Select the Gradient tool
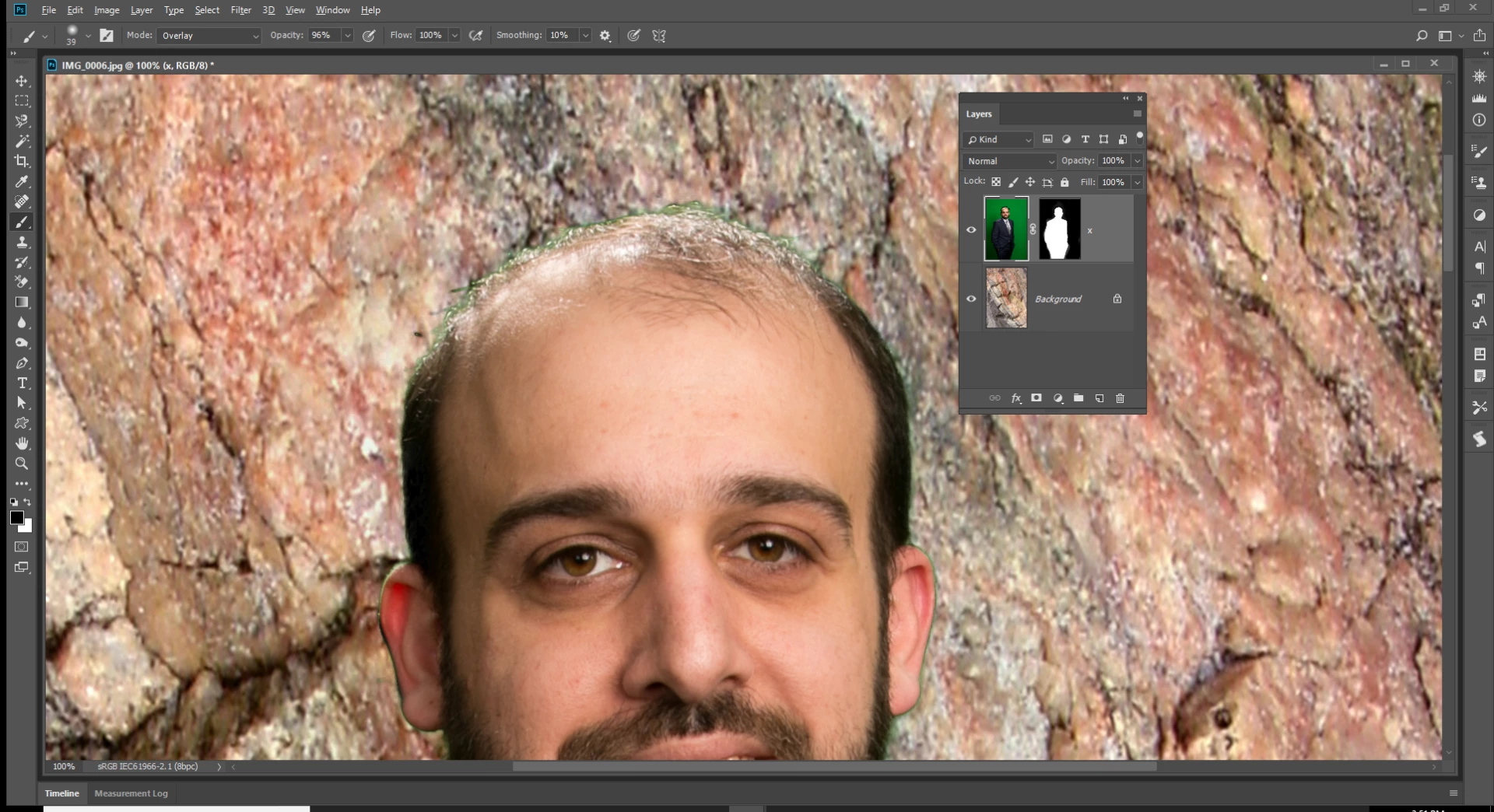This screenshot has height=812, width=1494. (22, 302)
